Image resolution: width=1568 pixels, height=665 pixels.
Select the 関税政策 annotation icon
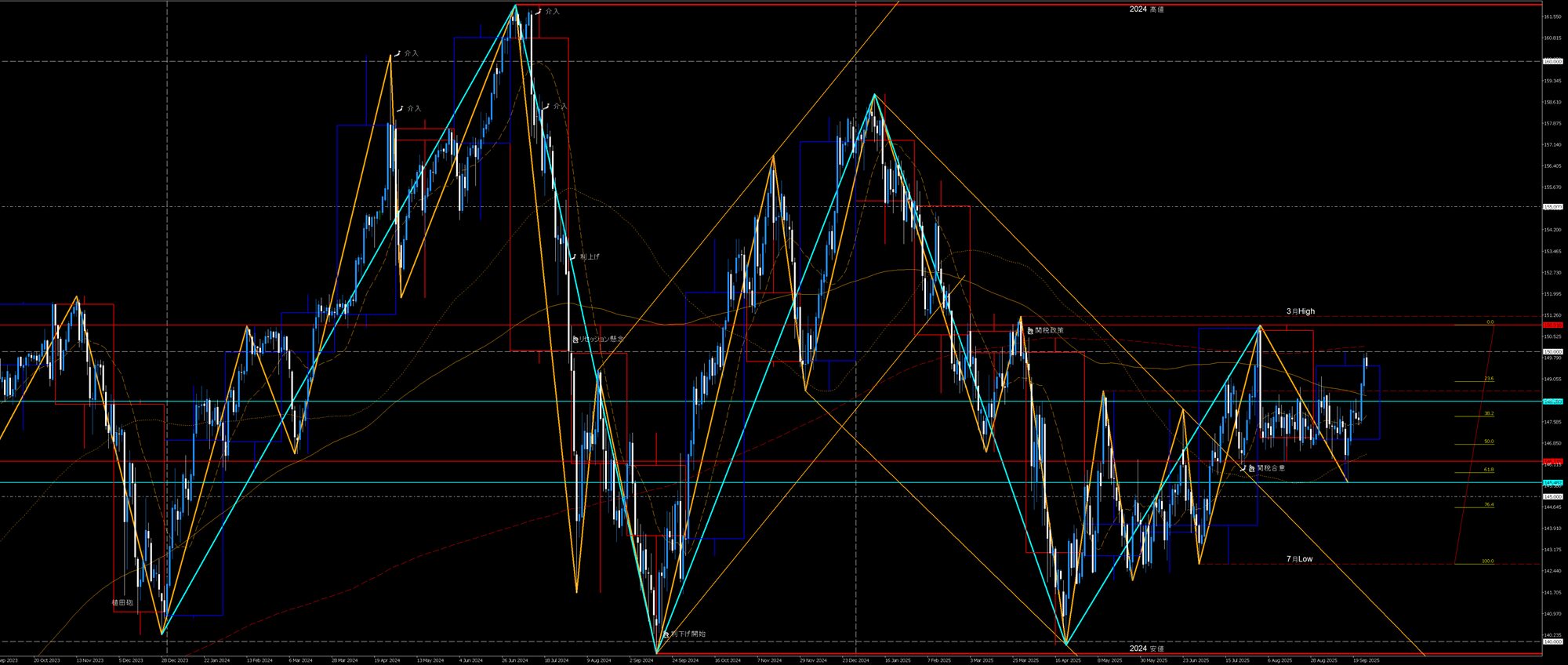(1030, 331)
